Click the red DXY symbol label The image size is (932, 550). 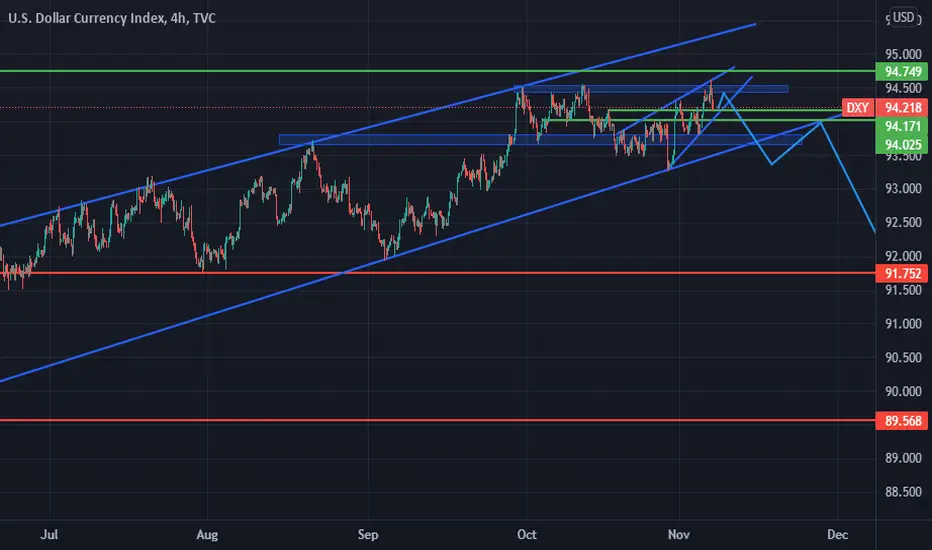pos(857,108)
